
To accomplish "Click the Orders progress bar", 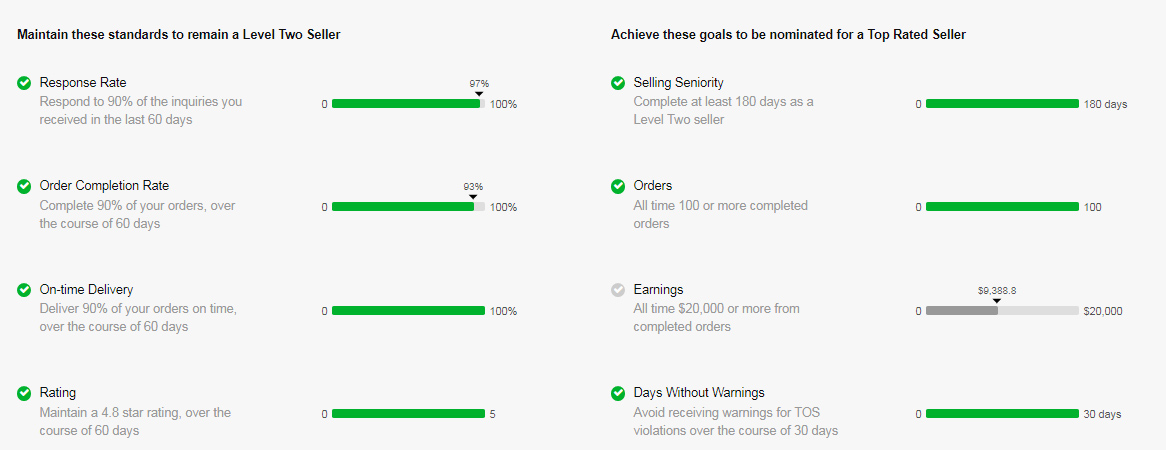I will pos(1002,207).
